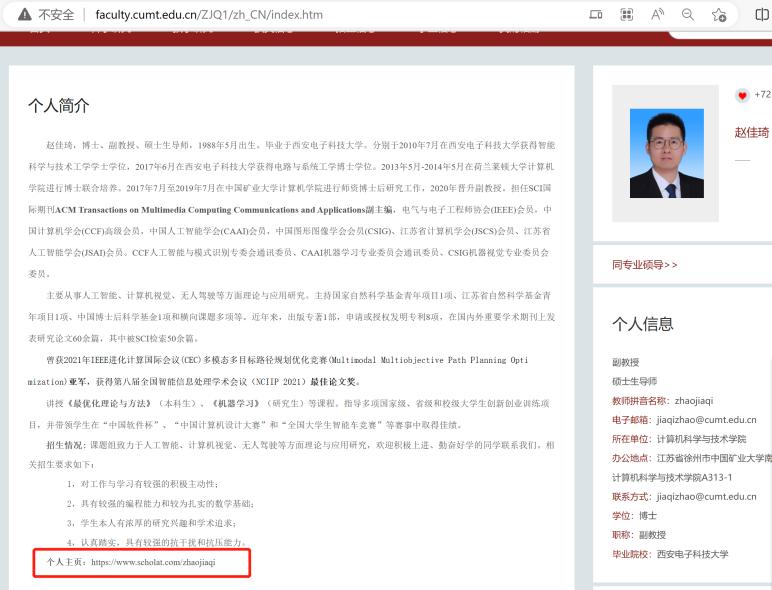772x590 pixels.
Task: Click the QR code apps icon in address bar
Action: tap(627, 15)
